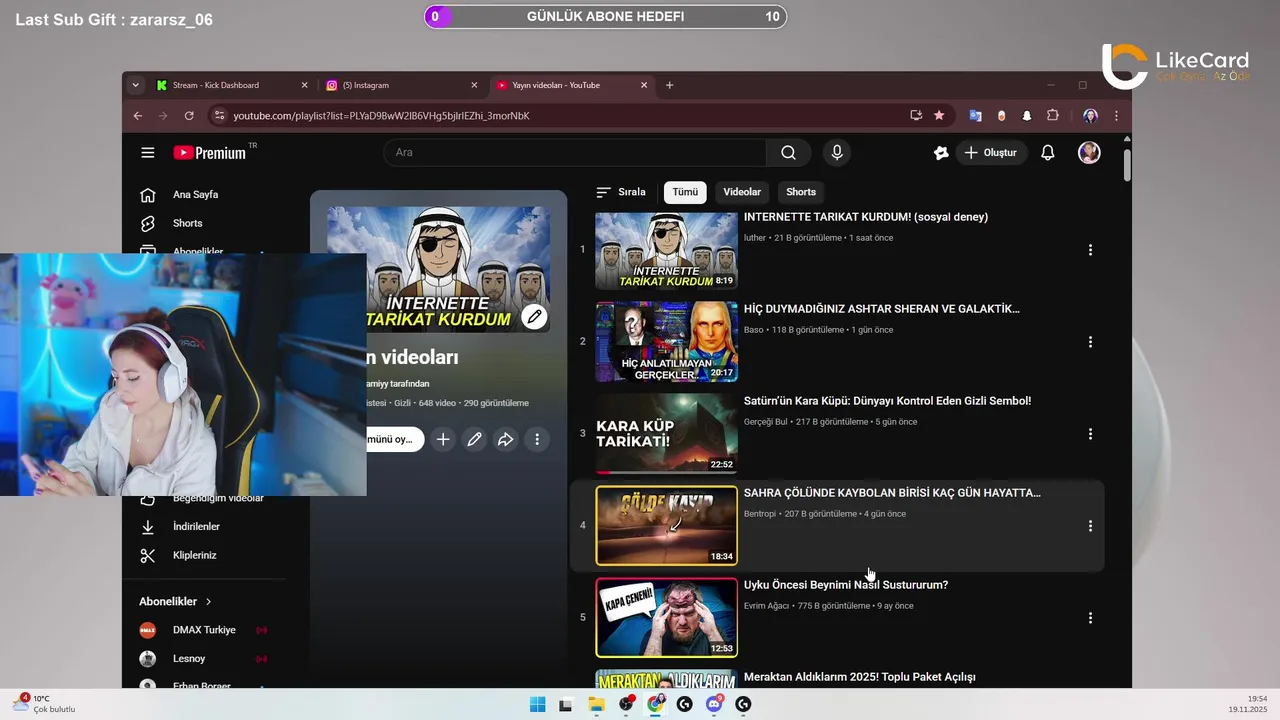Open the YouTube hamburger guide menu
Viewport: 1280px width, 720px height.
click(148, 153)
